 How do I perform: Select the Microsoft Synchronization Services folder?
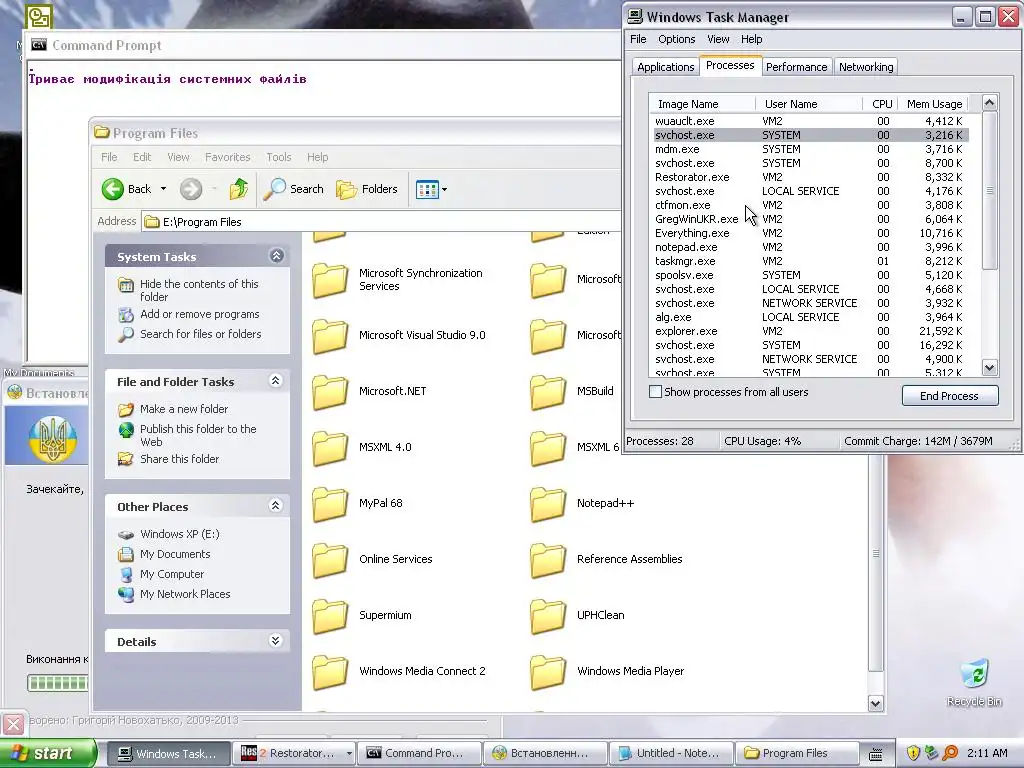398,280
